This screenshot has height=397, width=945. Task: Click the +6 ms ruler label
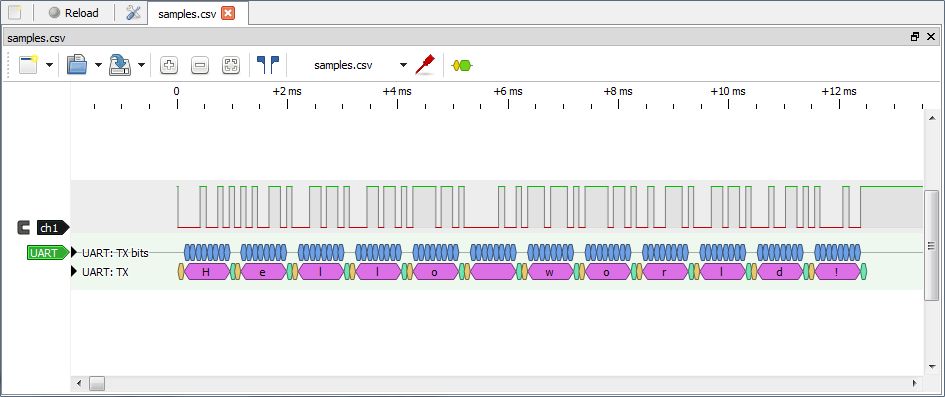(508, 92)
